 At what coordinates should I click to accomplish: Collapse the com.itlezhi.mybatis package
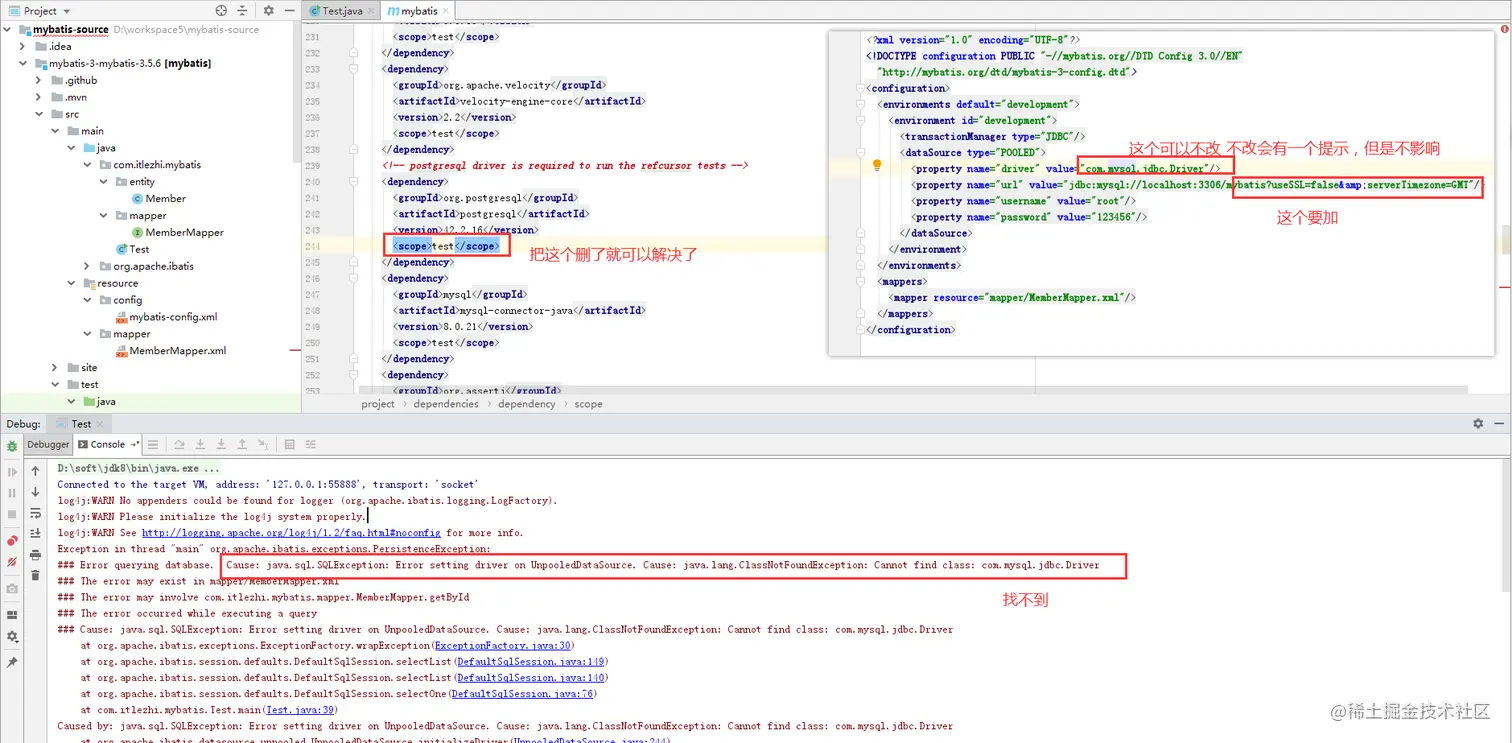[x=88, y=165]
